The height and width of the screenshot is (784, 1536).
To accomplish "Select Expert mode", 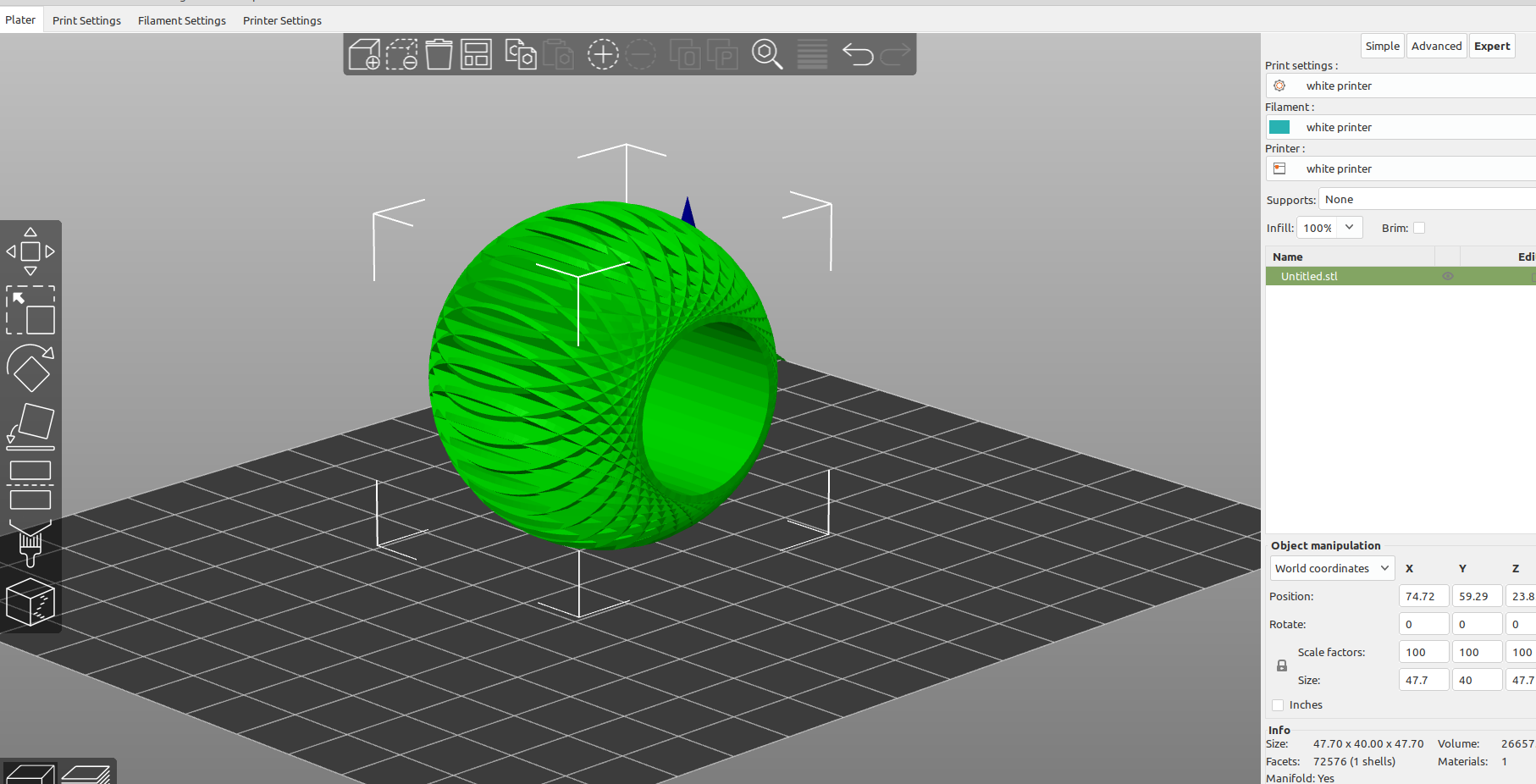I will [x=1491, y=46].
